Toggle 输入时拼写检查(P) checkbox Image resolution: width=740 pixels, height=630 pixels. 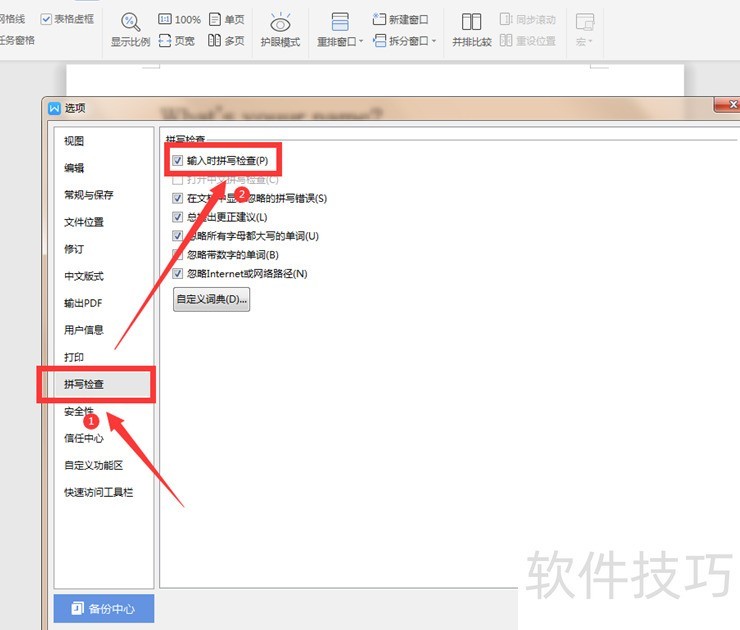pos(177,161)
